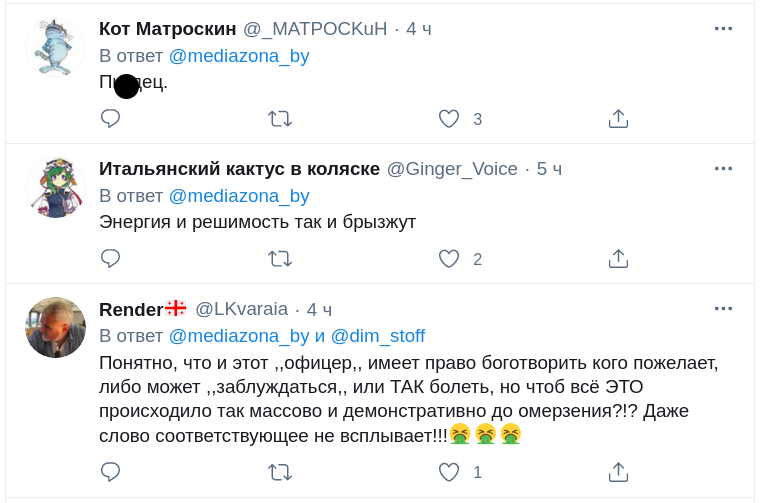Open more options for Render's tweet

tap(723, 309)
